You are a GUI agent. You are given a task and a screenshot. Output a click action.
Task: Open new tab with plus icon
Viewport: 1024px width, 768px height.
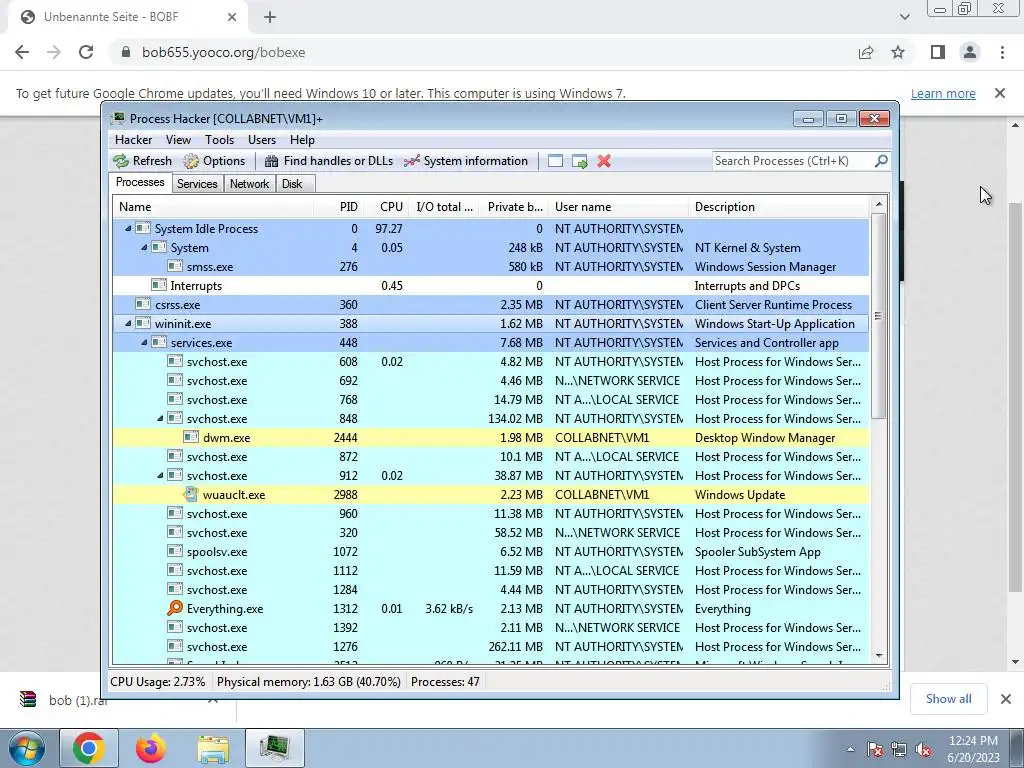270,17
